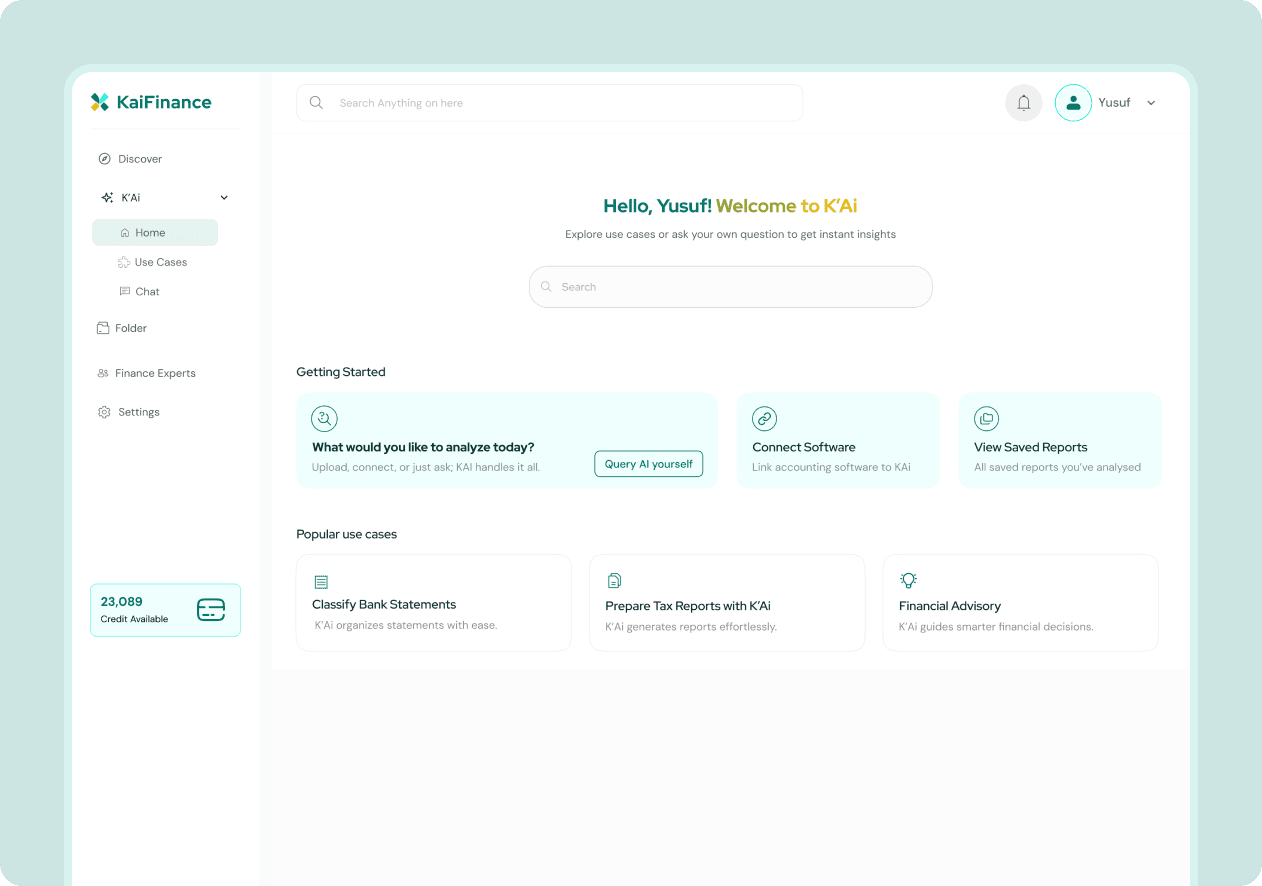This screenshot has width=1262, height=886.
Task: Click the main Search input field
Action: click(x=730, y=286)
